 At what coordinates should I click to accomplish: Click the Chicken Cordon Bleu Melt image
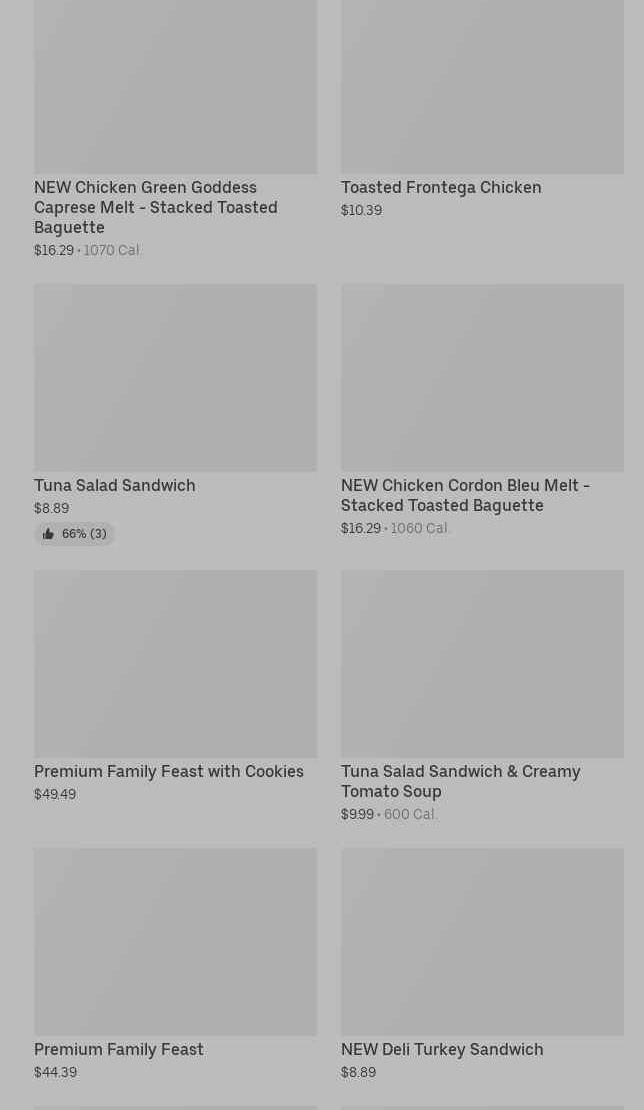(482, 377)
